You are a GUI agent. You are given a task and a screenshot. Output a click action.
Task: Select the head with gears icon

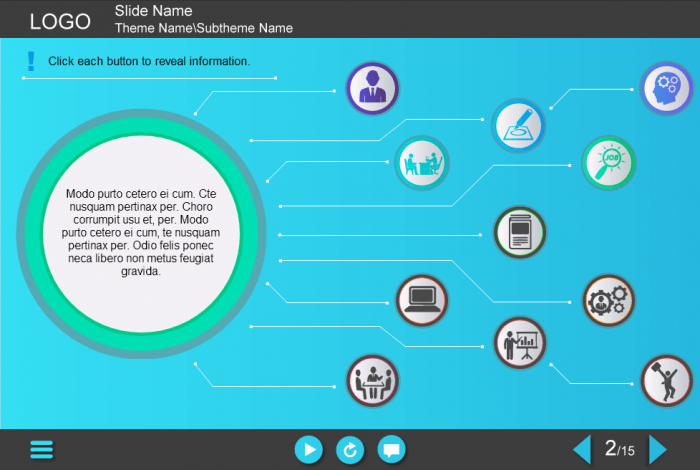click(665, 88)
